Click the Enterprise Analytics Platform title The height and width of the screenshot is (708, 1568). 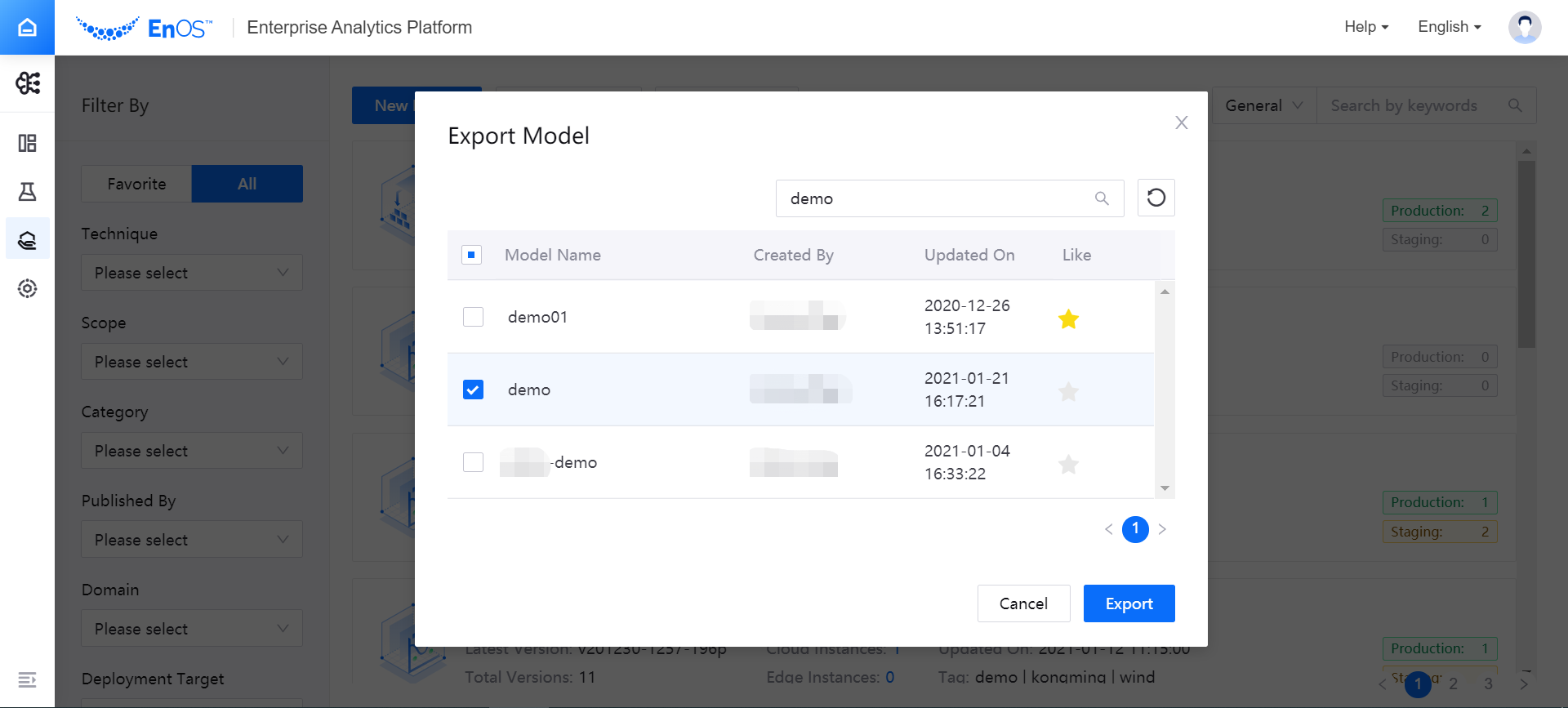pos(359,27)
